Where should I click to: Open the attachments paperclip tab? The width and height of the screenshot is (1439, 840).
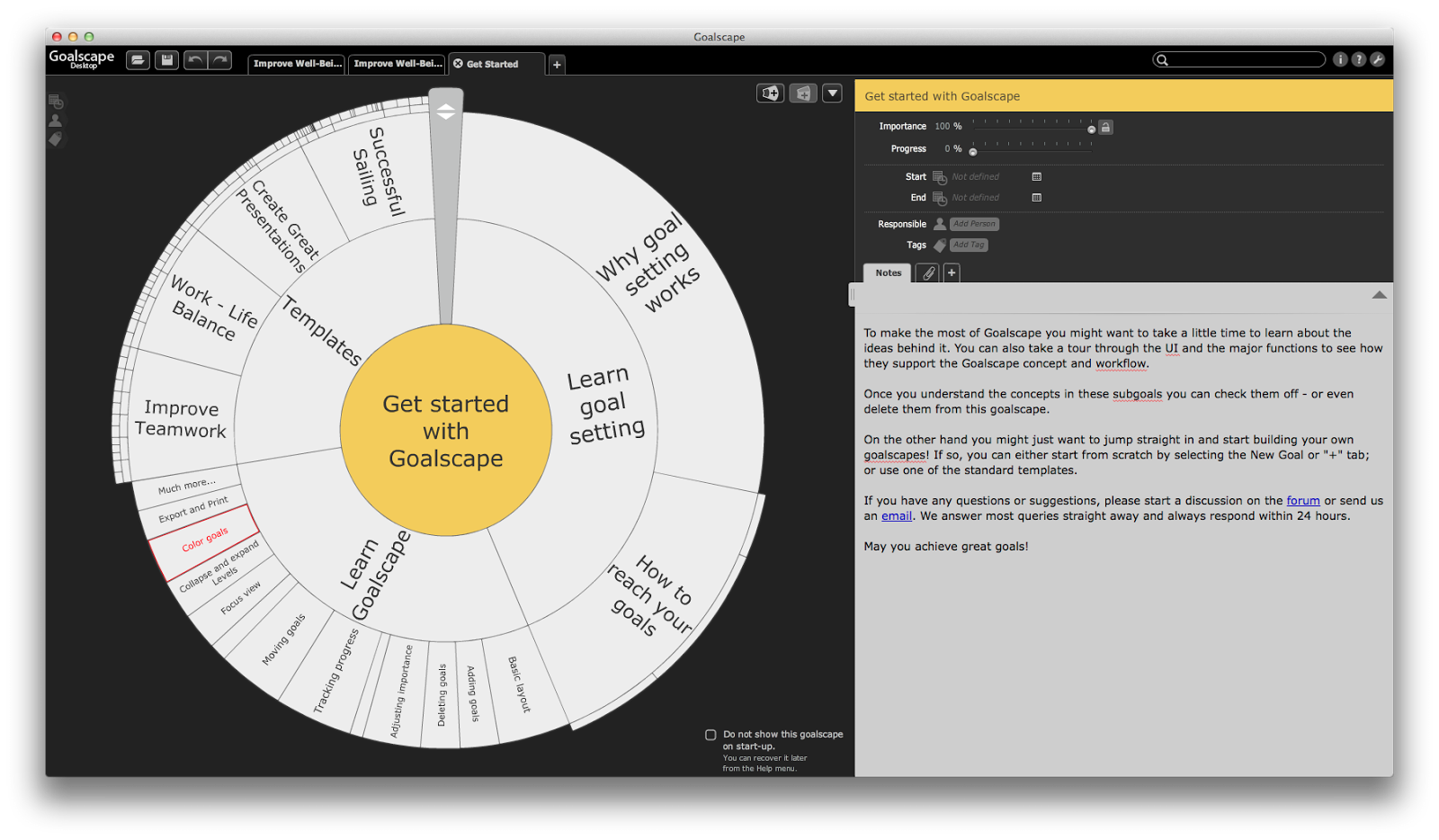tap(928, 273)
